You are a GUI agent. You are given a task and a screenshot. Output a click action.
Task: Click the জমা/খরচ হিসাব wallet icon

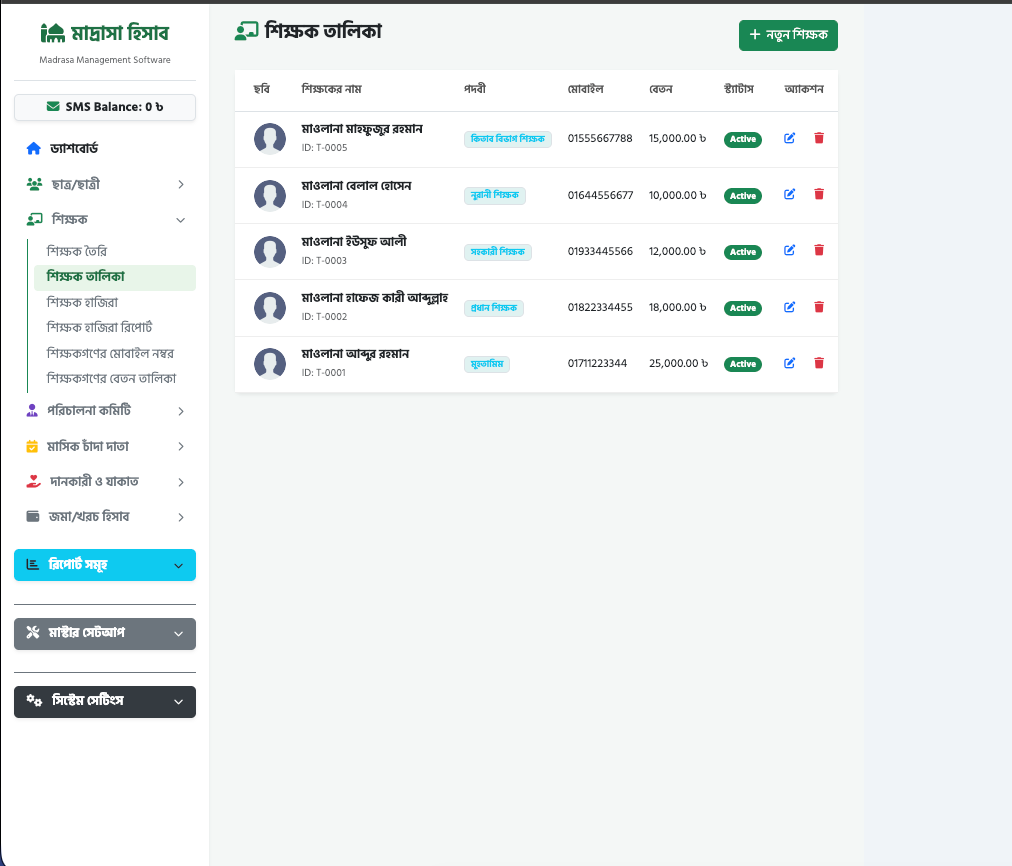pyautogui.click(x=32, y=516)
